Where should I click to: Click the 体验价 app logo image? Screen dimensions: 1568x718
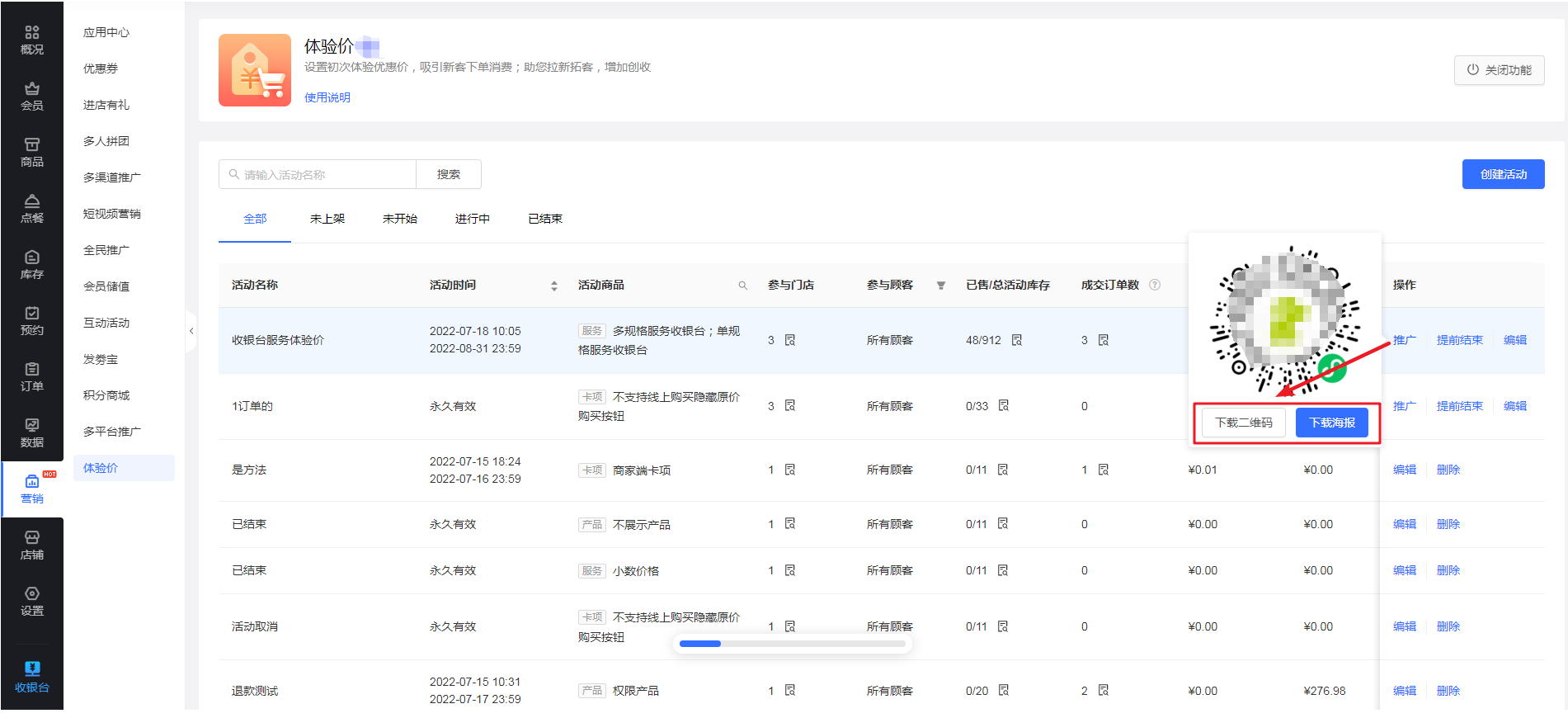pyautogui.click(x=255, y=70)
